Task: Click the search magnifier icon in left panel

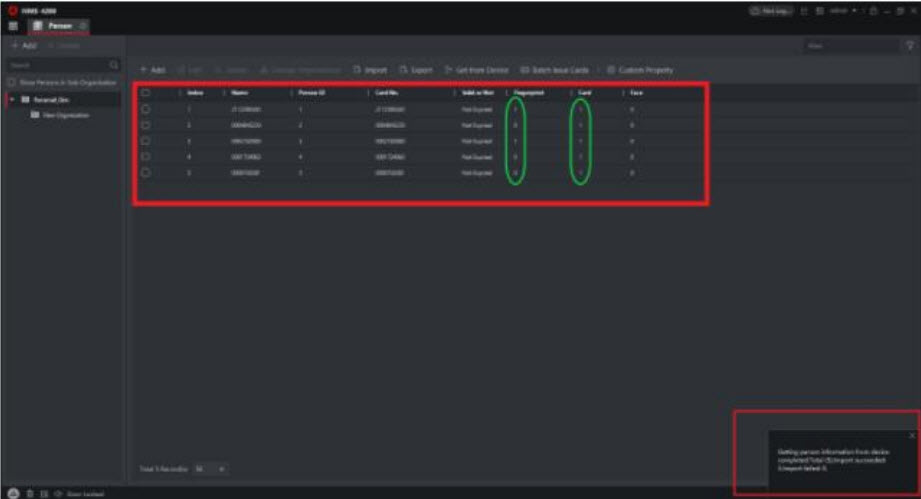Action: (x=115, y=65)
